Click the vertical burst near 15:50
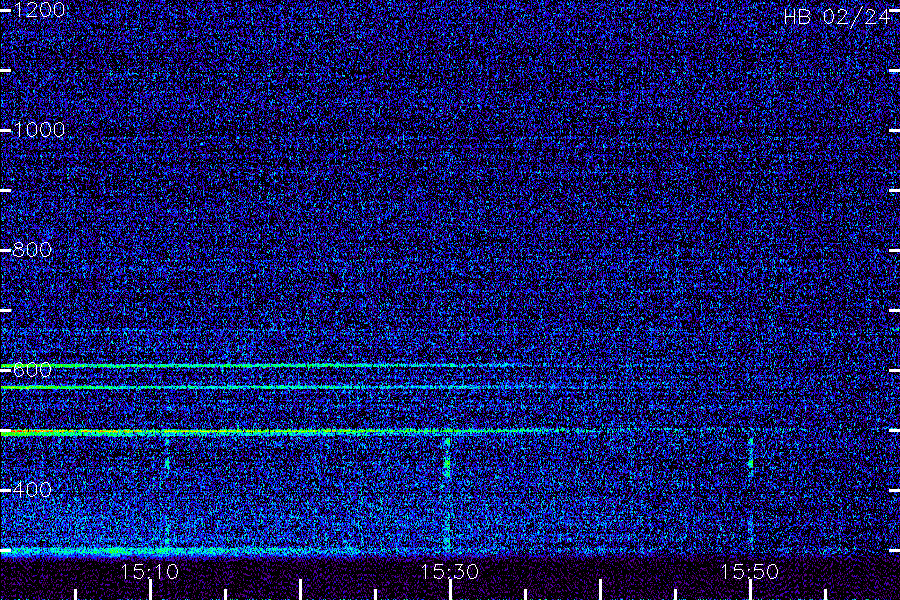This screenshot has width=900, height=600. tap(751, 491)
